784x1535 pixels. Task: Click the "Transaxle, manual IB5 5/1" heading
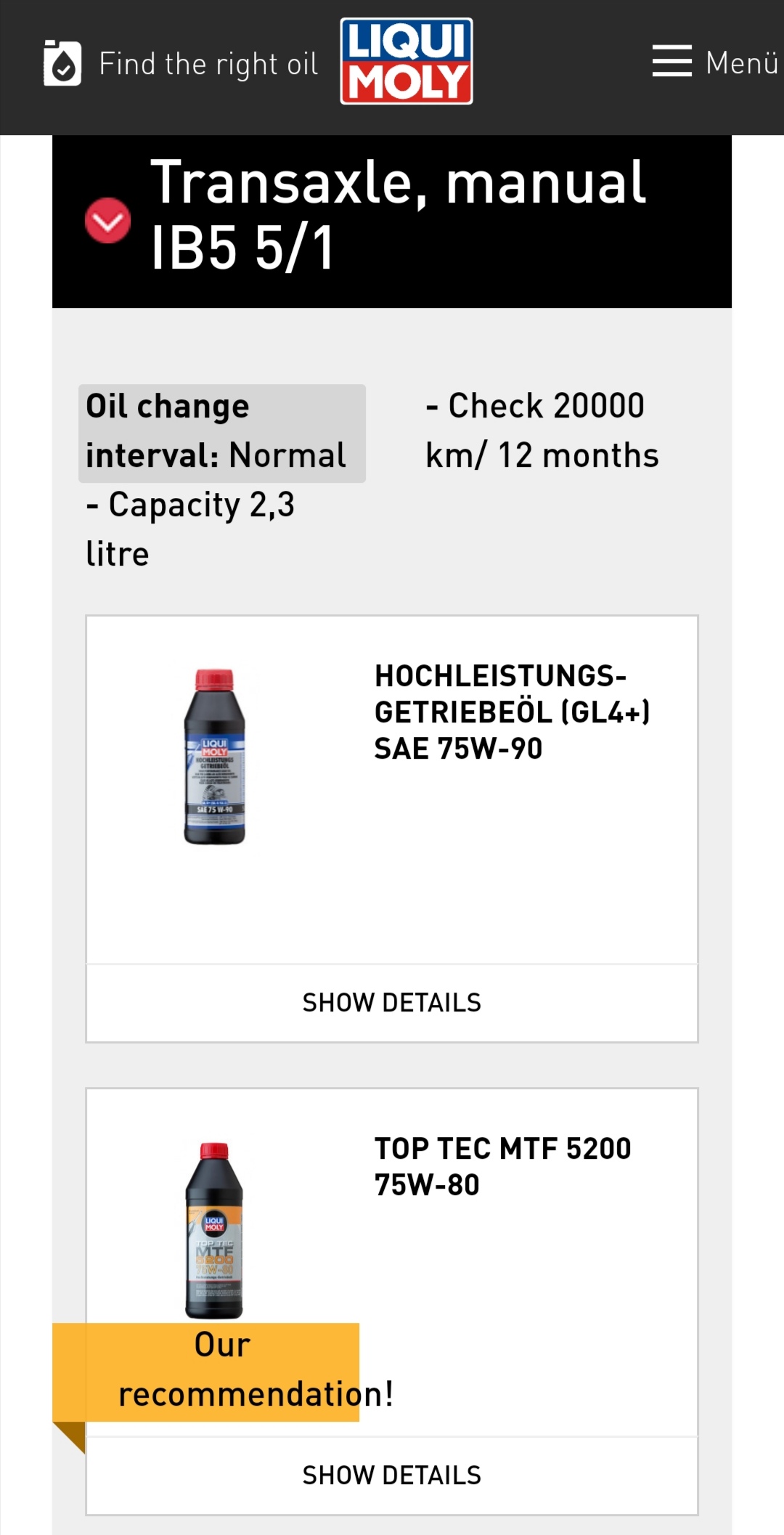point(398,215)
